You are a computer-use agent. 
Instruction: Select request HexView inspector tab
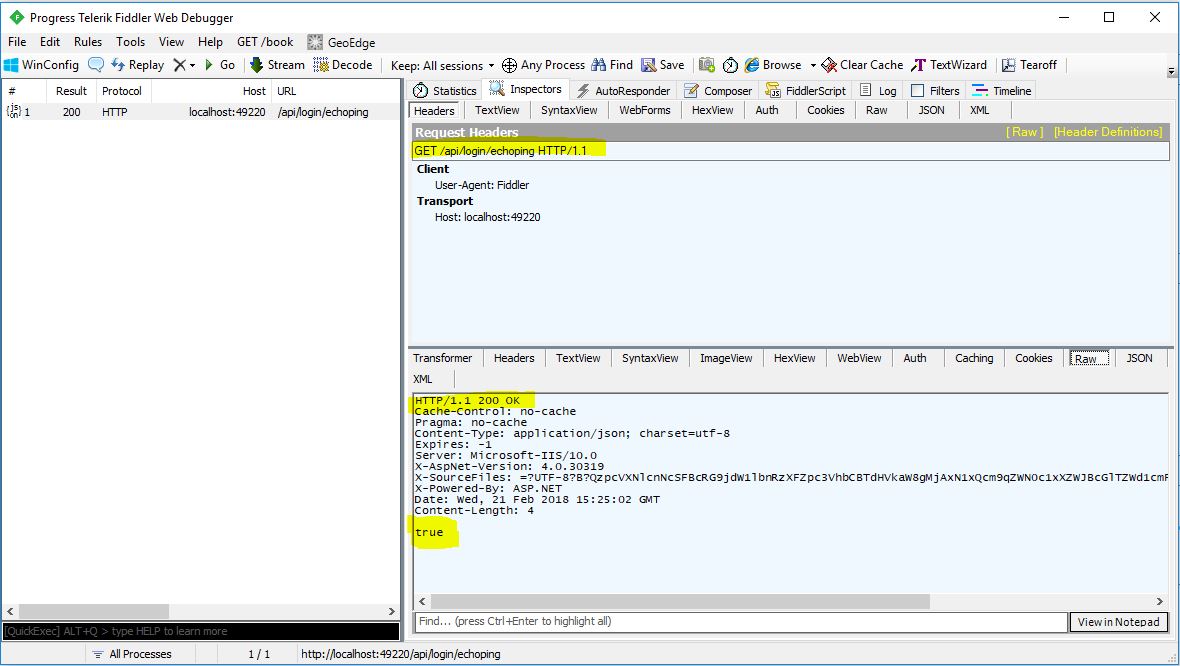click(713, 110)
